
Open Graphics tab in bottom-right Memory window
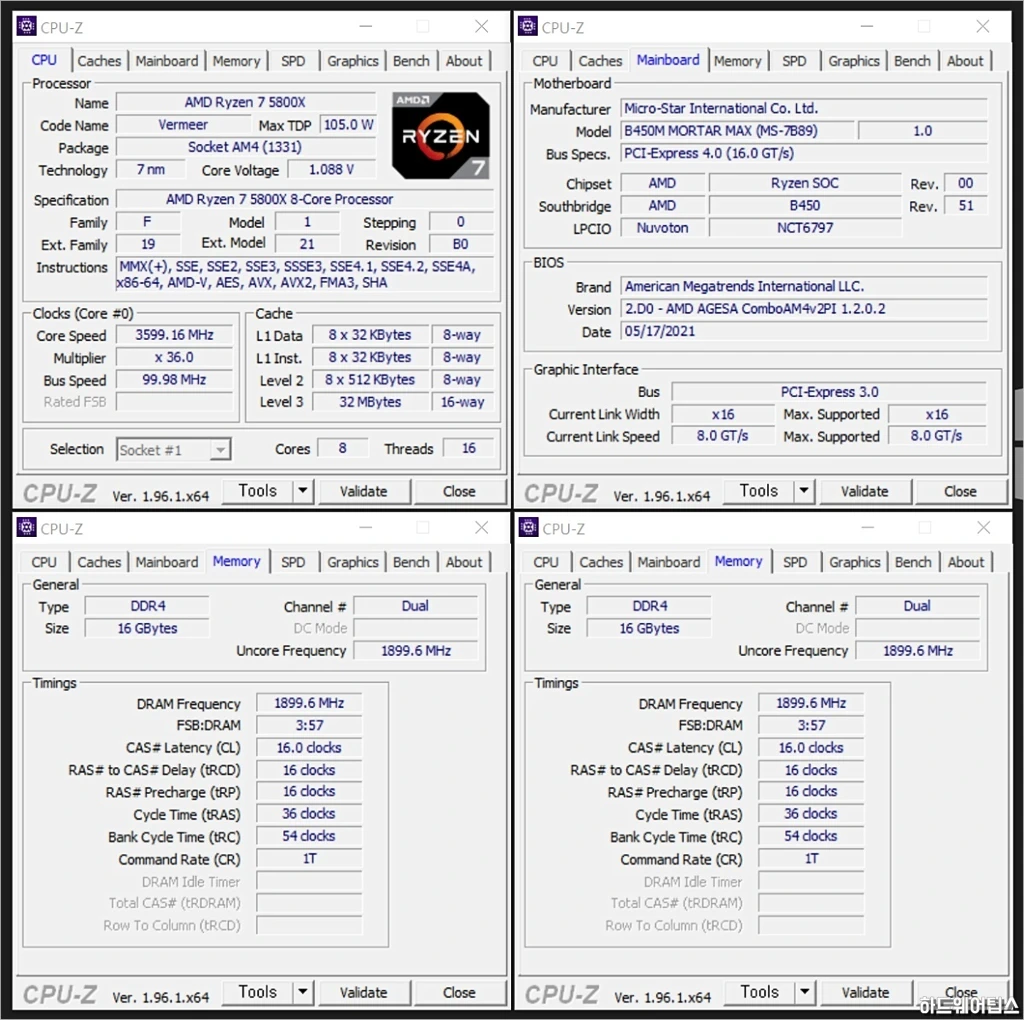(x=854, y=562)
